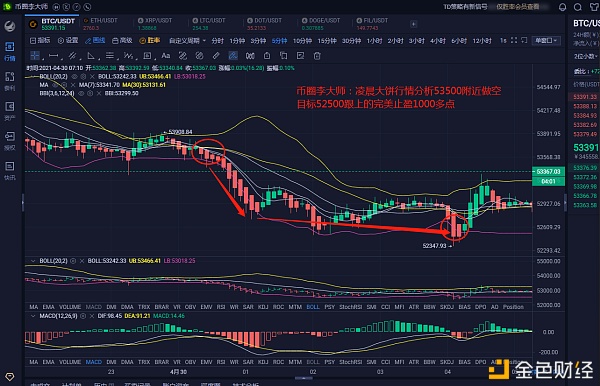Image resolution: width=600 pixels, height=386 pixels.
Task: Select the triangle shape drawing tool
Action: (x=91, y=56)
